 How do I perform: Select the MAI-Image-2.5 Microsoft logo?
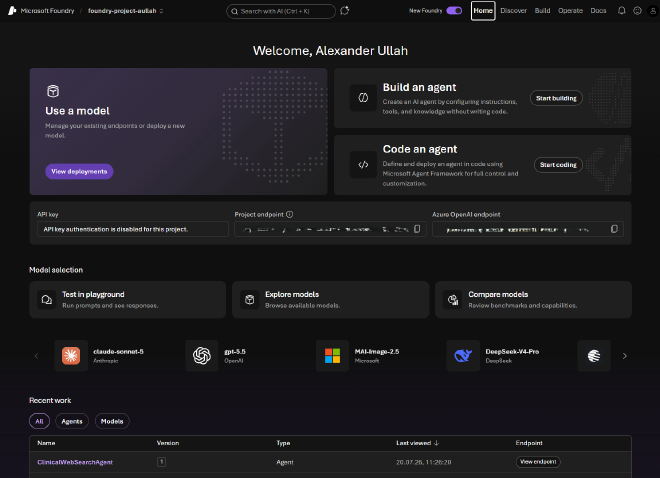[333, 356]
